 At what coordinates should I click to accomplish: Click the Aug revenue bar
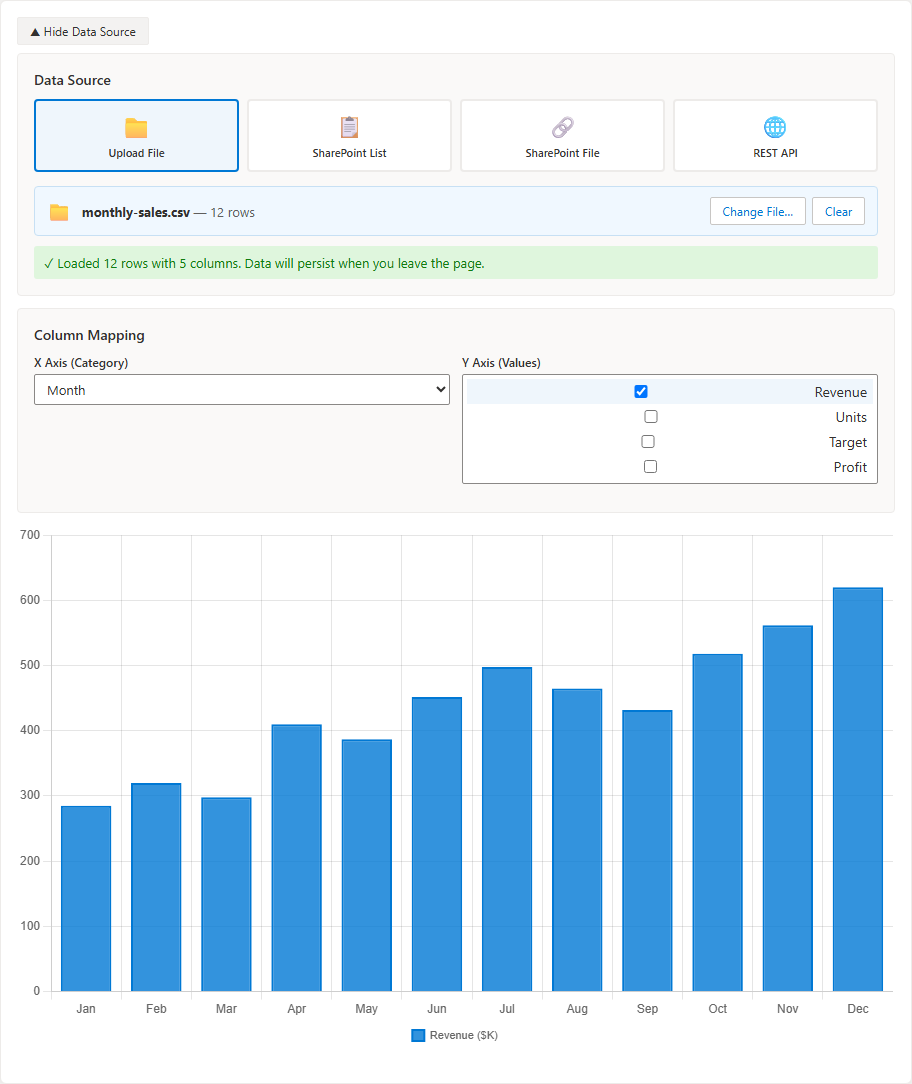pos(577,840)
